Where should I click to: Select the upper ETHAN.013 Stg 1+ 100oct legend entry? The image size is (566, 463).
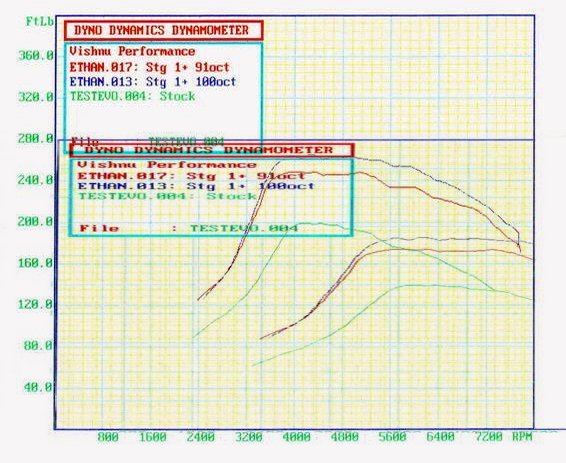coord(153,82)
